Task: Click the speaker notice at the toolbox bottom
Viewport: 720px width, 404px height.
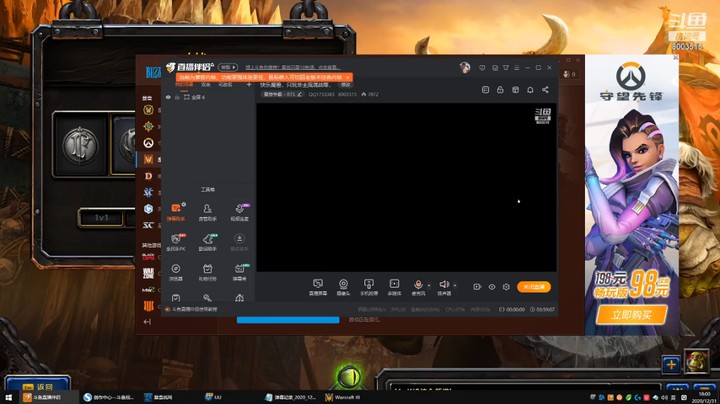Action: 191,309
